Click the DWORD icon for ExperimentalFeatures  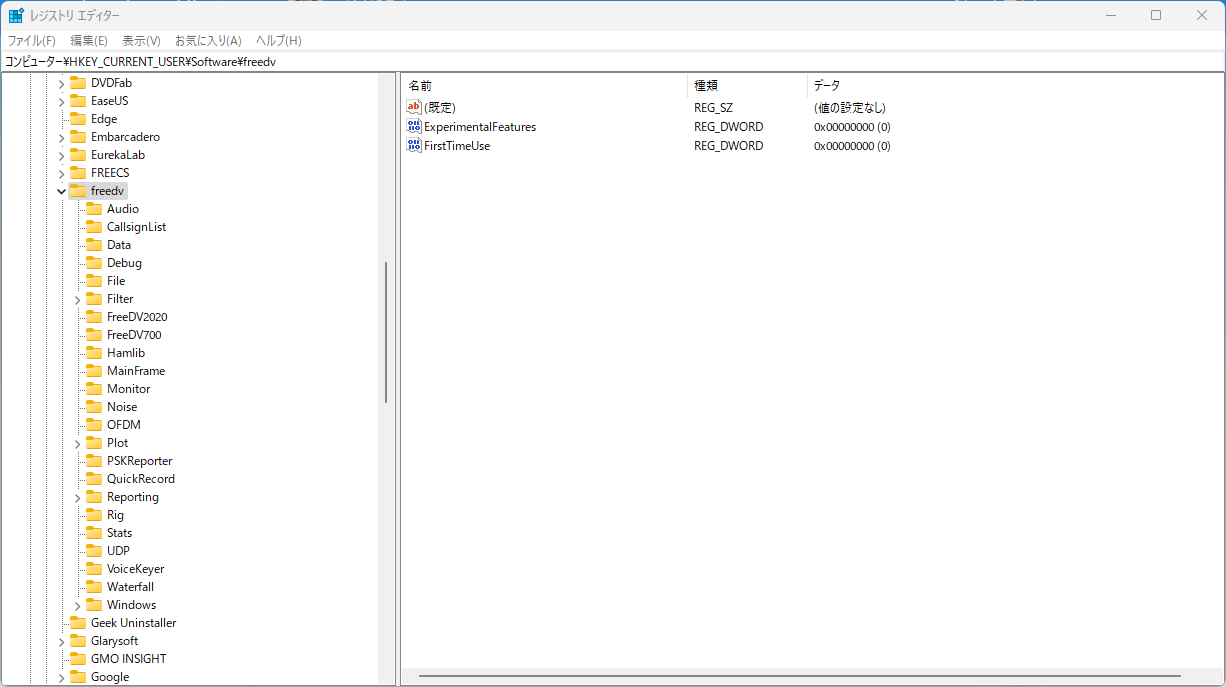pos(414,127)
